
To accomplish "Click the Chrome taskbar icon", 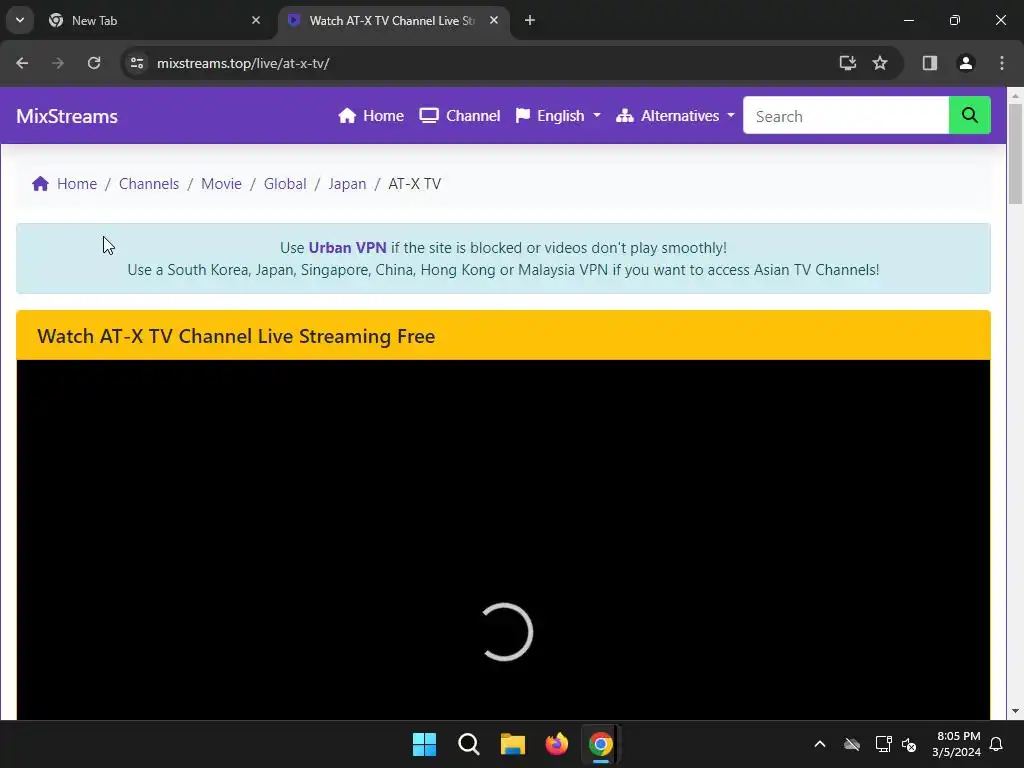I will [x=601, y=744].
